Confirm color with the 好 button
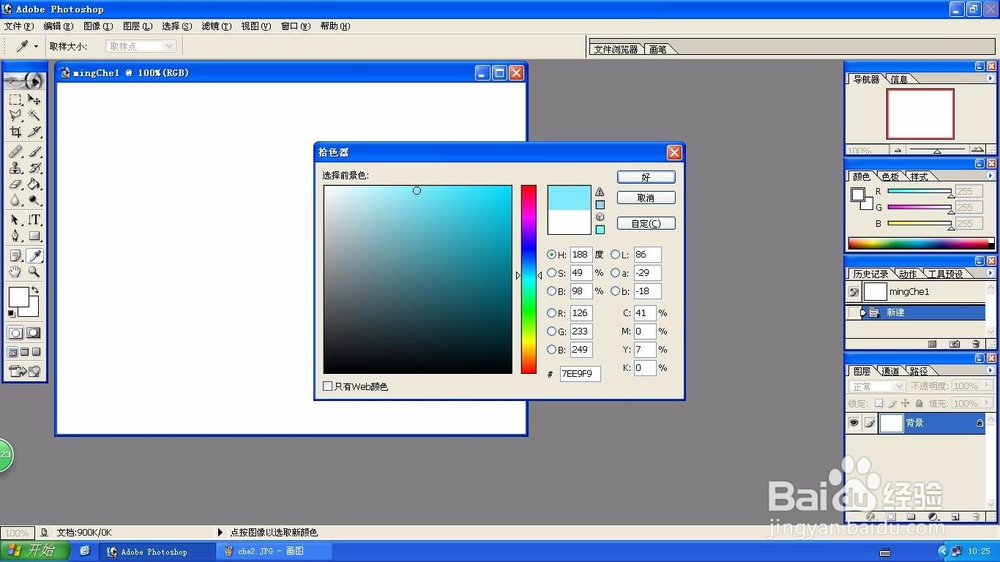 [646, 177]
